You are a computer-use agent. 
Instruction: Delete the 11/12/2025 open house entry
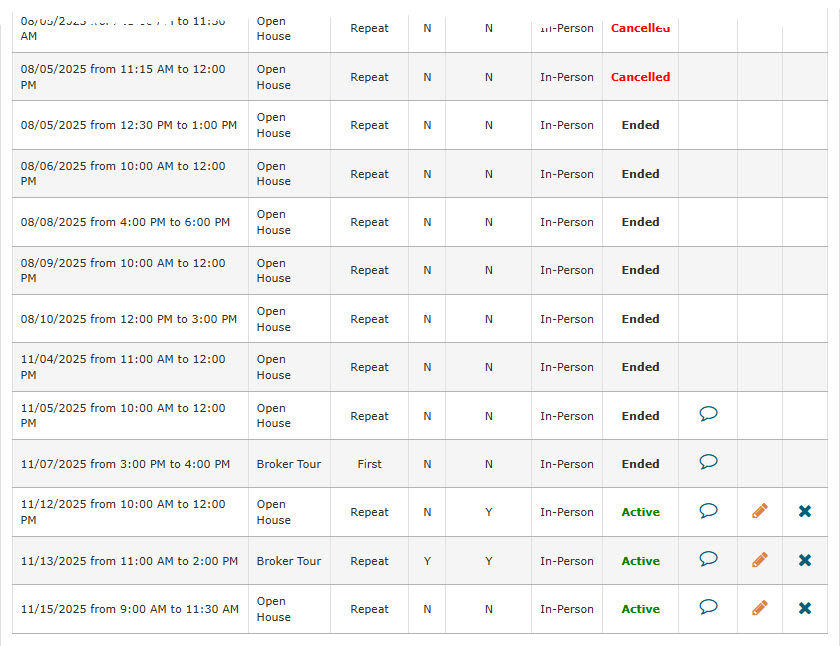click(x=805, y=512)
